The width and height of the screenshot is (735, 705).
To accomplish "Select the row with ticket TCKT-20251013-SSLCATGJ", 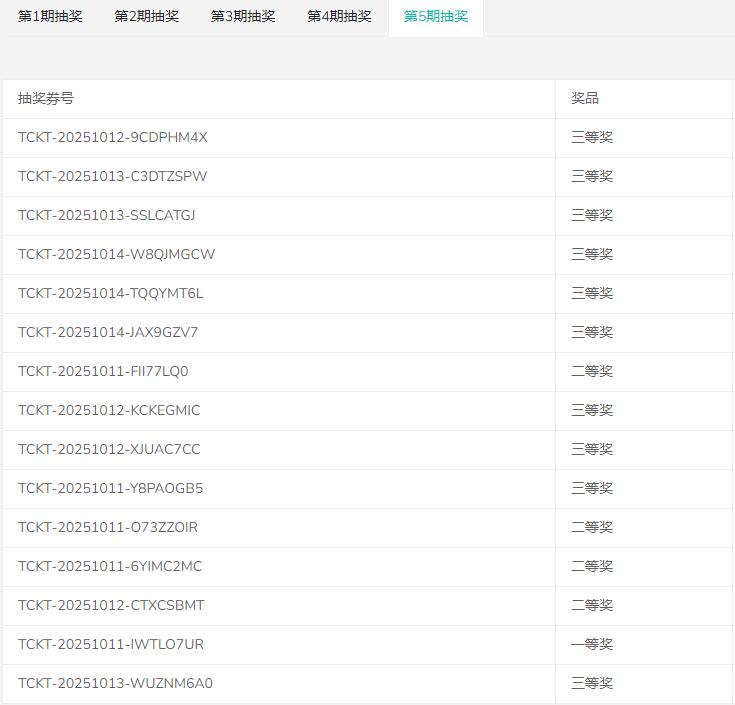I will pyautogui.click(x=107, y=215).
